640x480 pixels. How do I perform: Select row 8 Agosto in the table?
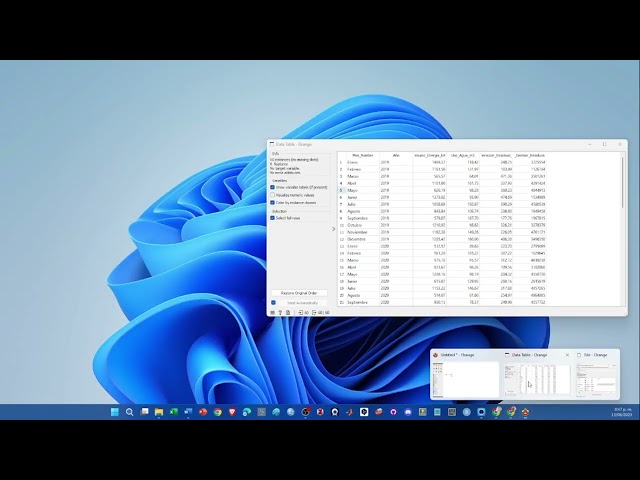tap(442, 211)
